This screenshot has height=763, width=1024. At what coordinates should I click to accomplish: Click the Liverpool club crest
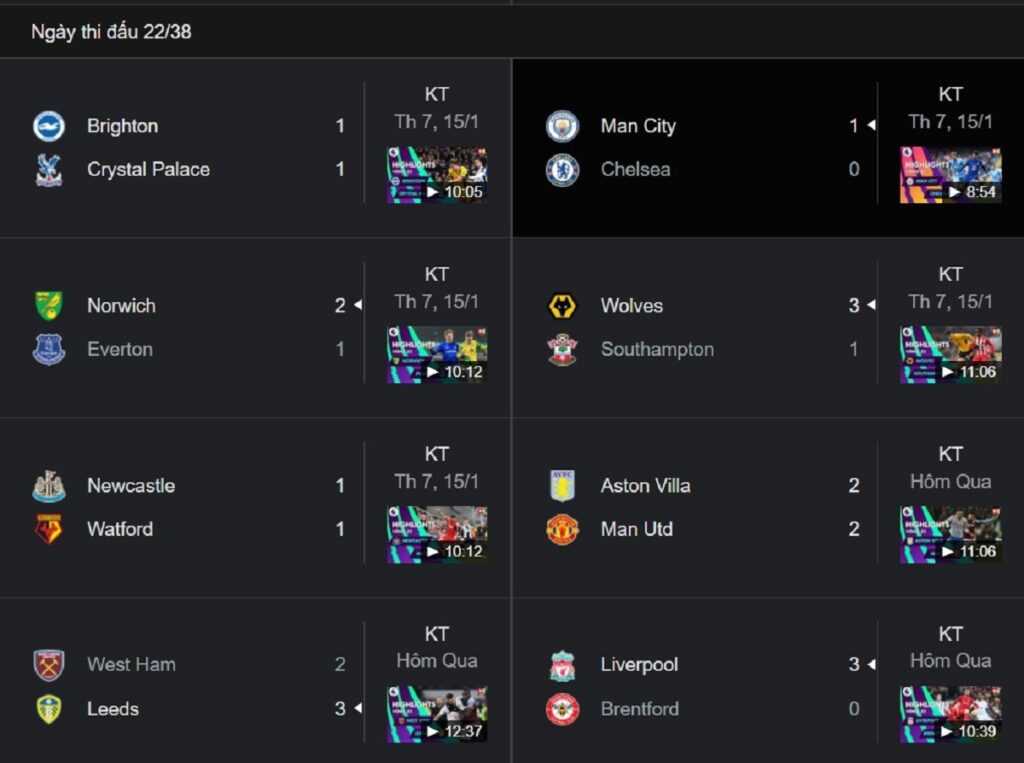pyautogui.click(x=562, y=666)
